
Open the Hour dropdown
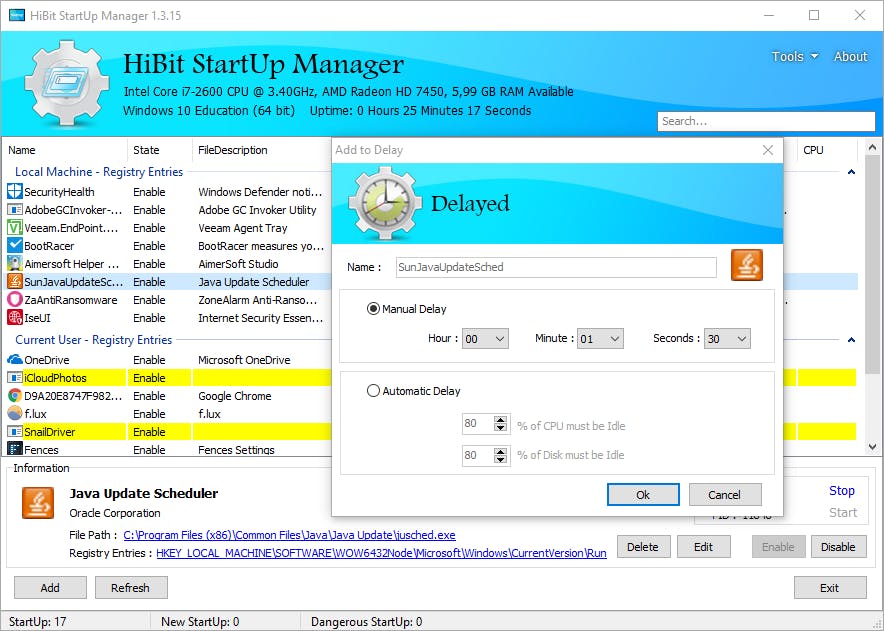[x=485, y=338]
